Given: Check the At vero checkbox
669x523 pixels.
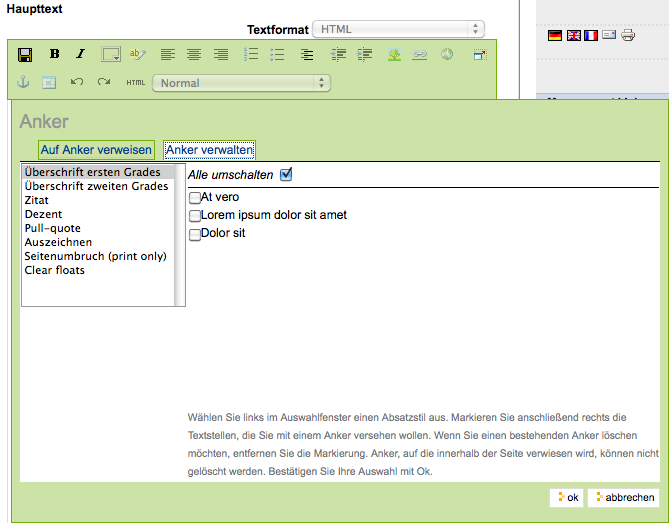Looking at the screenshot, I should click(x=195, y=198).
